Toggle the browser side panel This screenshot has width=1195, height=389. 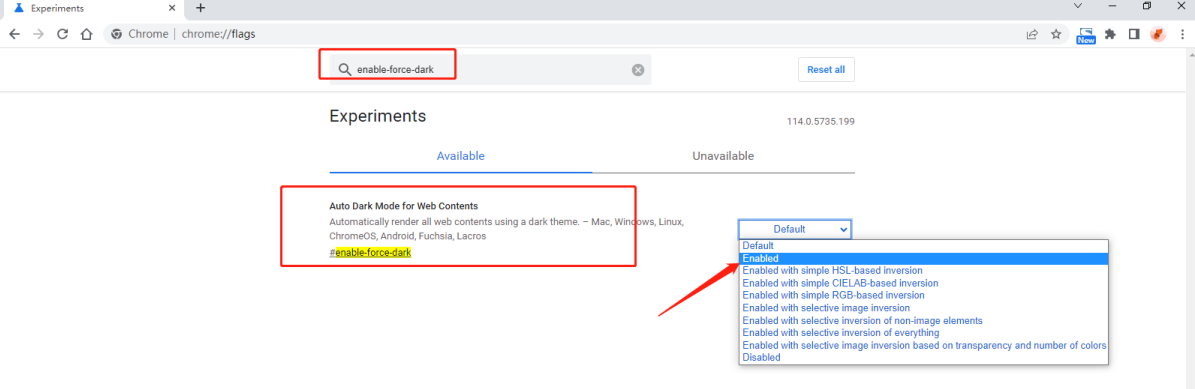(1133, 34)
